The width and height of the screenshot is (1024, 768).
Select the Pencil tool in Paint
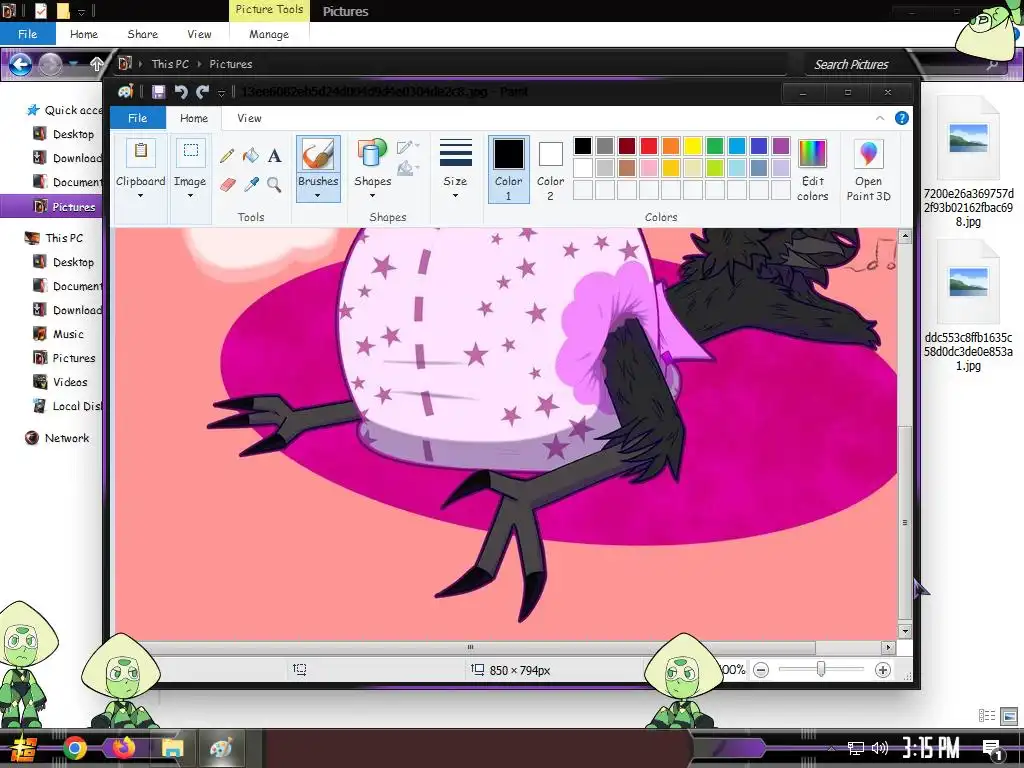tap(227, 155)
